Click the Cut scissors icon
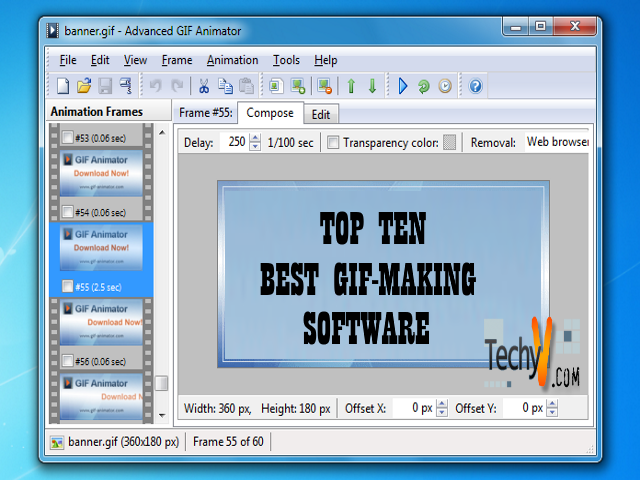The height and width of the screenshot is (480, 640). tap(204, 86)
